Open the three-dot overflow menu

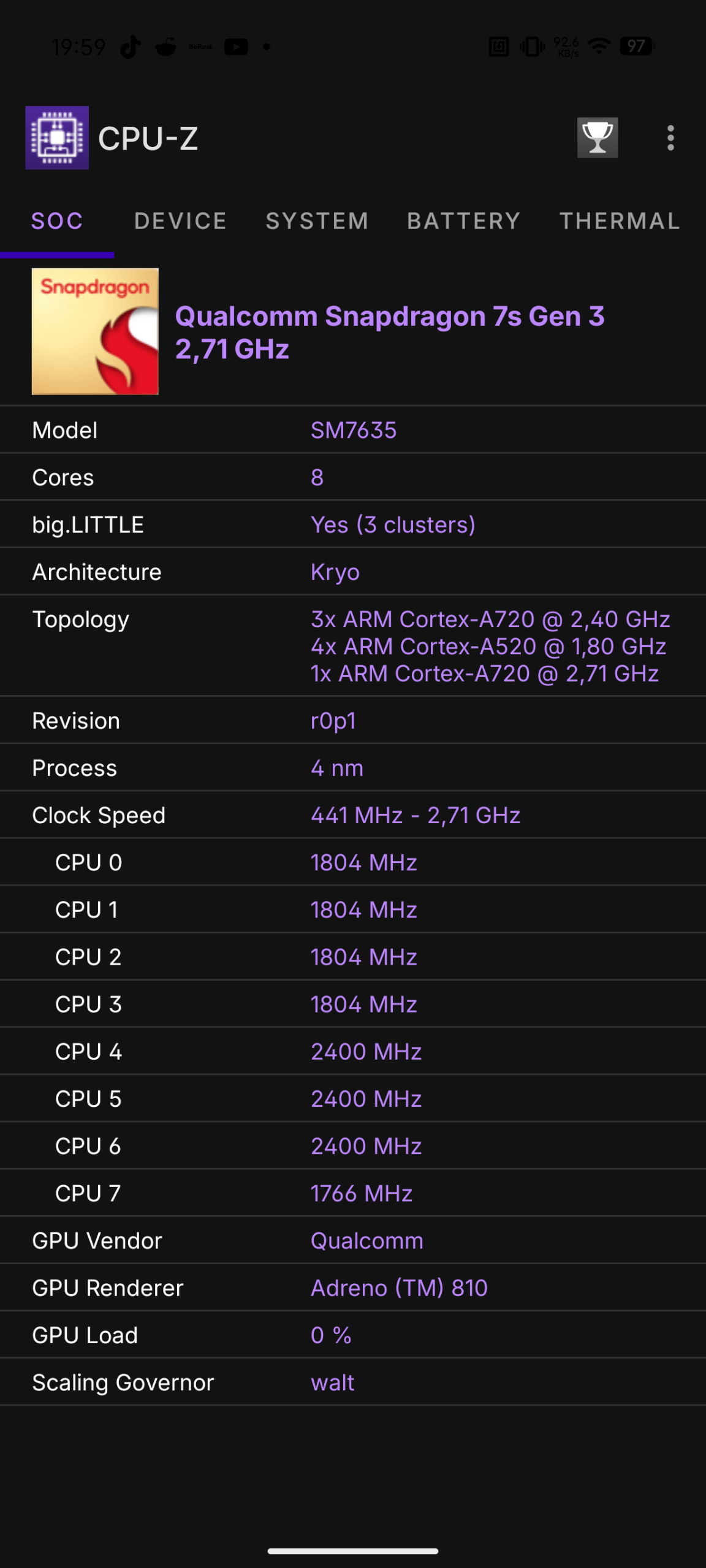[x=669, y=139]
